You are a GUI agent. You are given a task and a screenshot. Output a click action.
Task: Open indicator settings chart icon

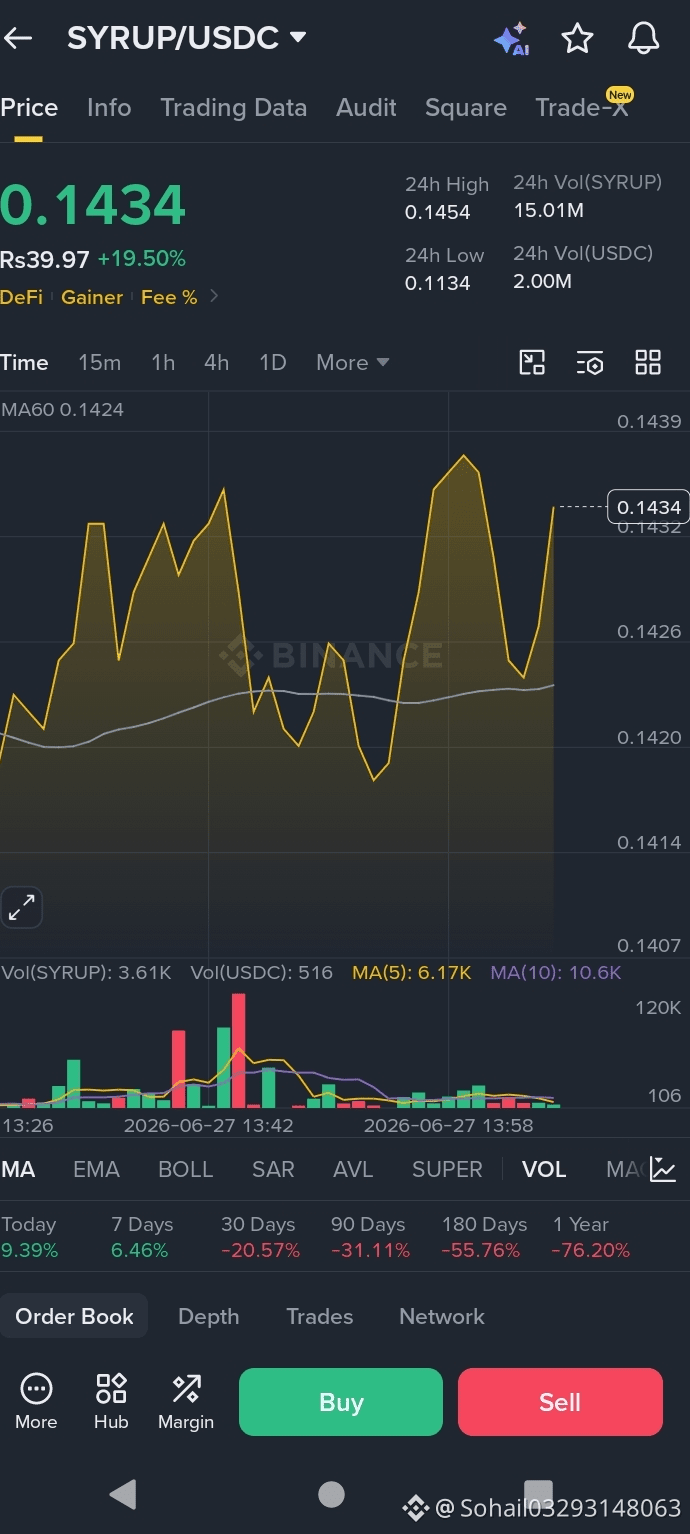pos(663,1168)
